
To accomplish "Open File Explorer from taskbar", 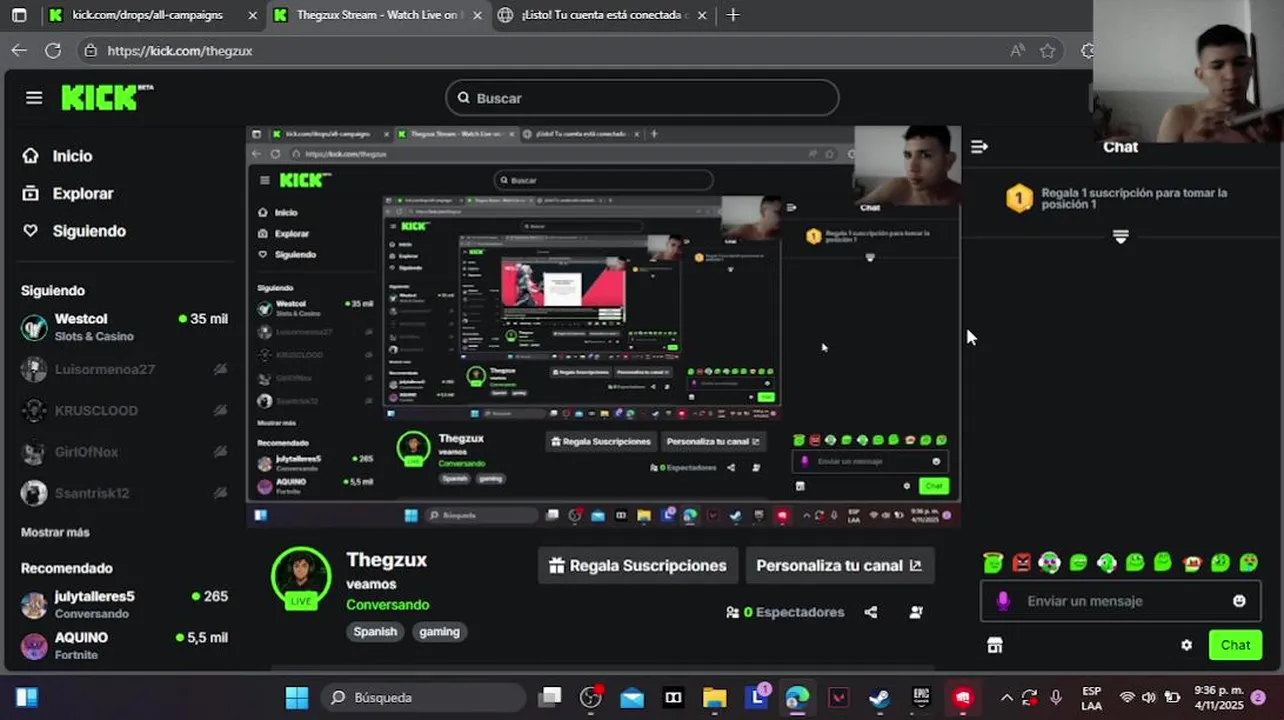I will click(714, 698).
